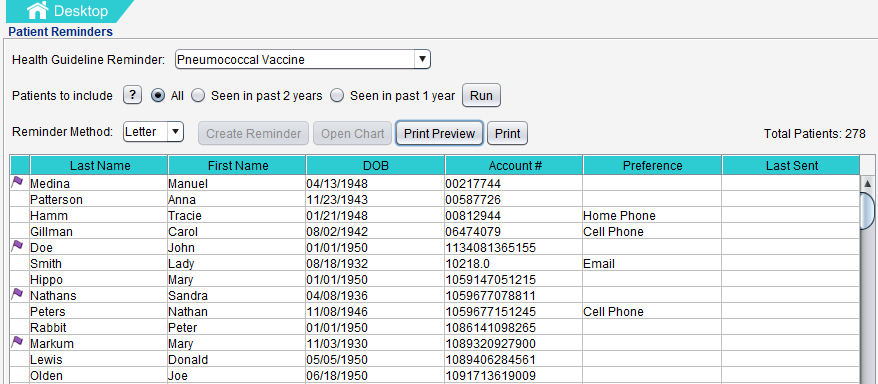
Task: Sort by First Name column header
Action: point(237,166)
